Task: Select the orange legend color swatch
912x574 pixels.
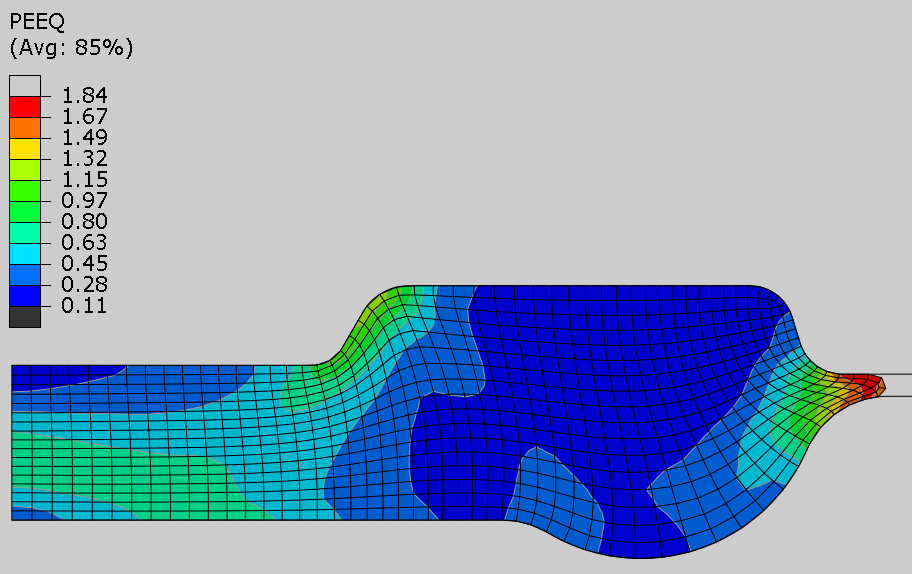Action: (x=25, y=128)
